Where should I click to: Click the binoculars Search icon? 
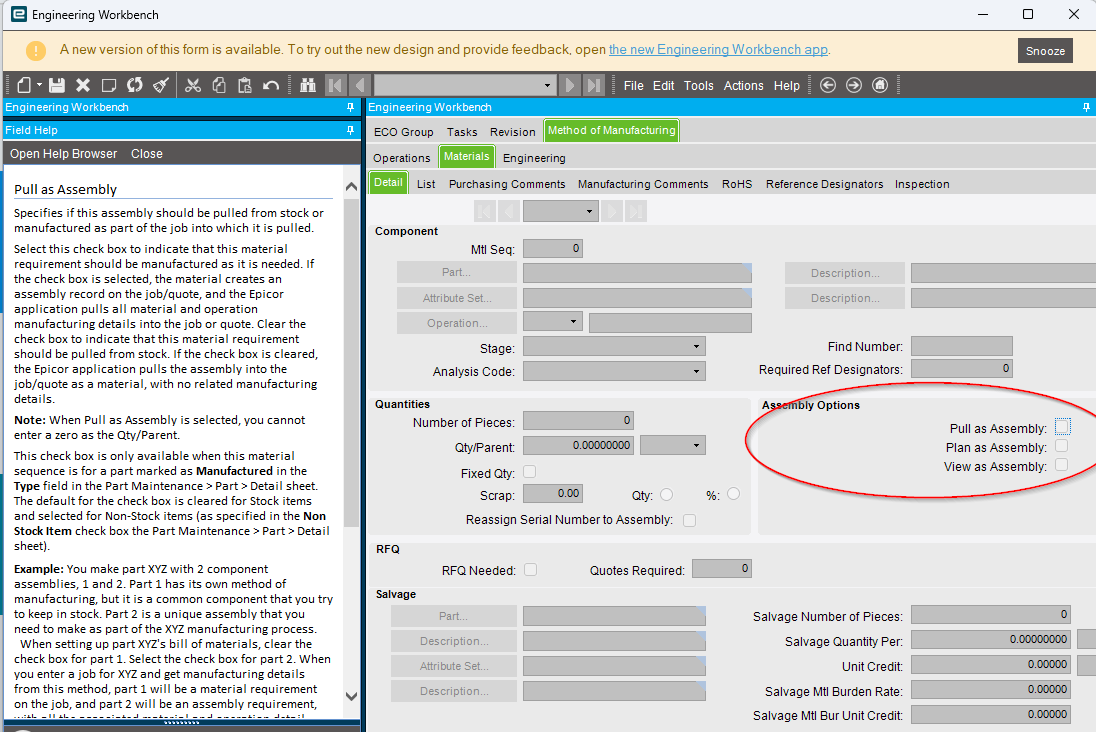point(308,85)
